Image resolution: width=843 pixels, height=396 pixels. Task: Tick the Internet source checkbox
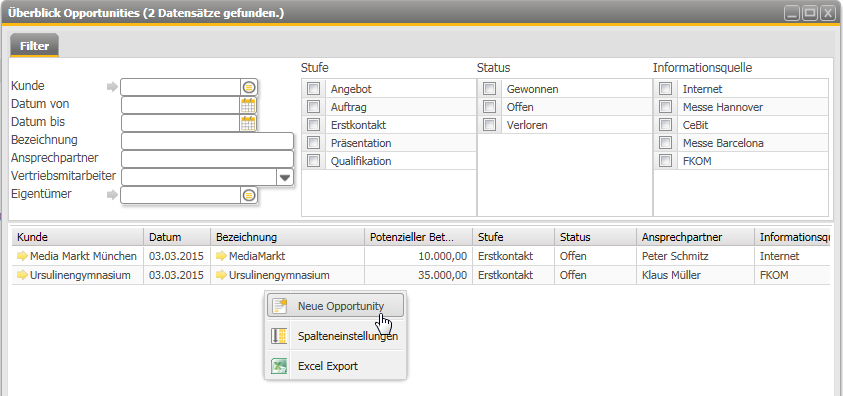(666, 89)
